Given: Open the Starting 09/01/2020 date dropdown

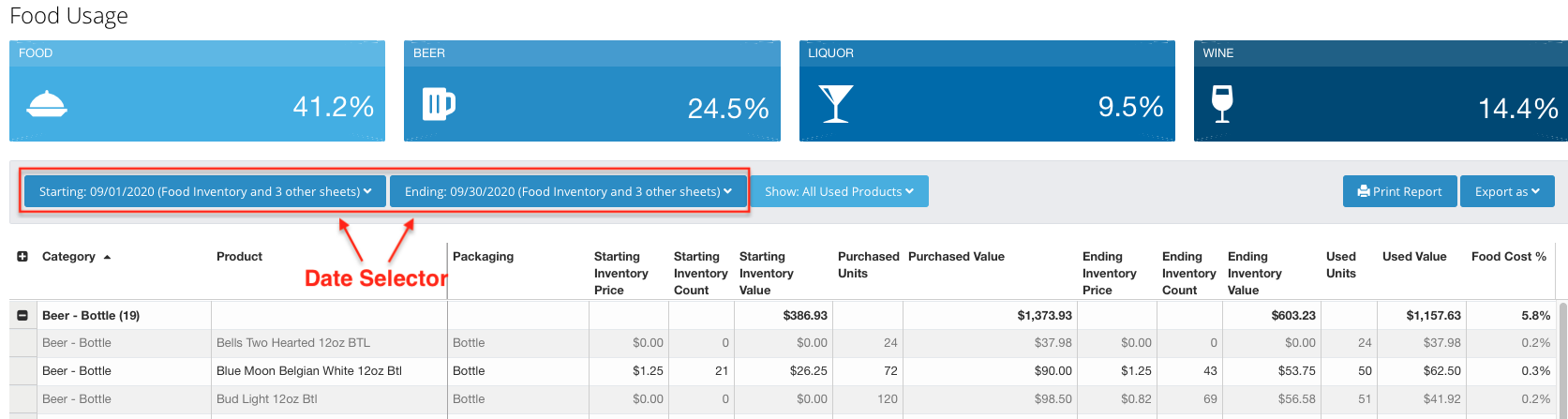Looking at the screenshot, I should point(205,191).
